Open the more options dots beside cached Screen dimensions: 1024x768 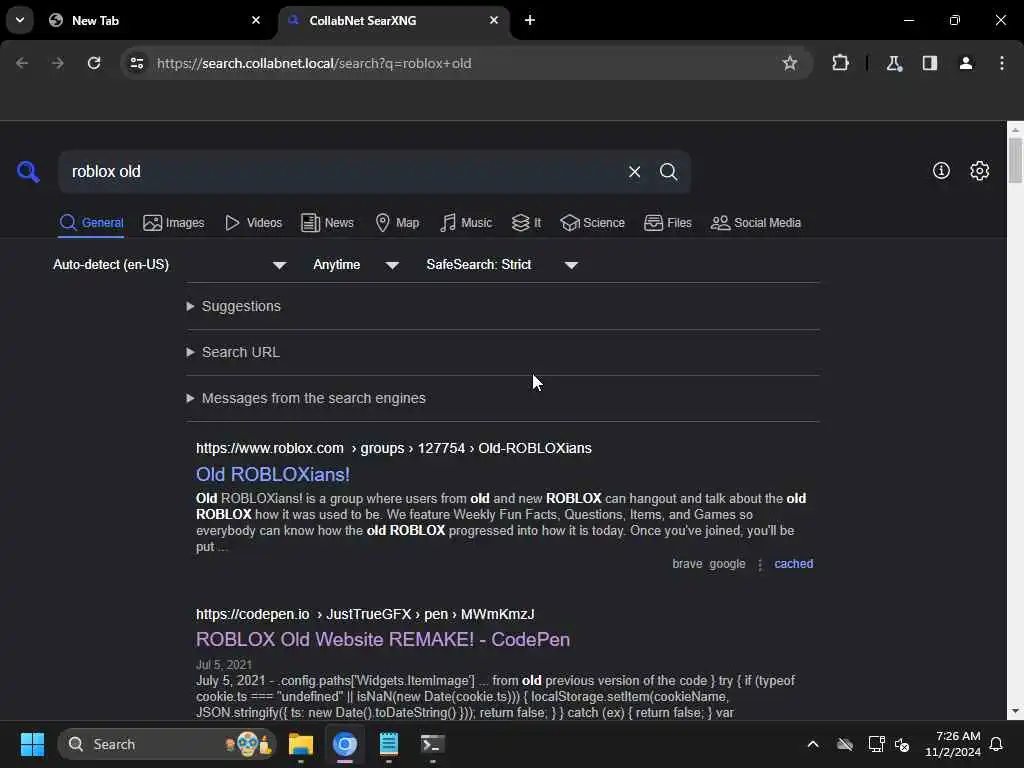(760, 564)
